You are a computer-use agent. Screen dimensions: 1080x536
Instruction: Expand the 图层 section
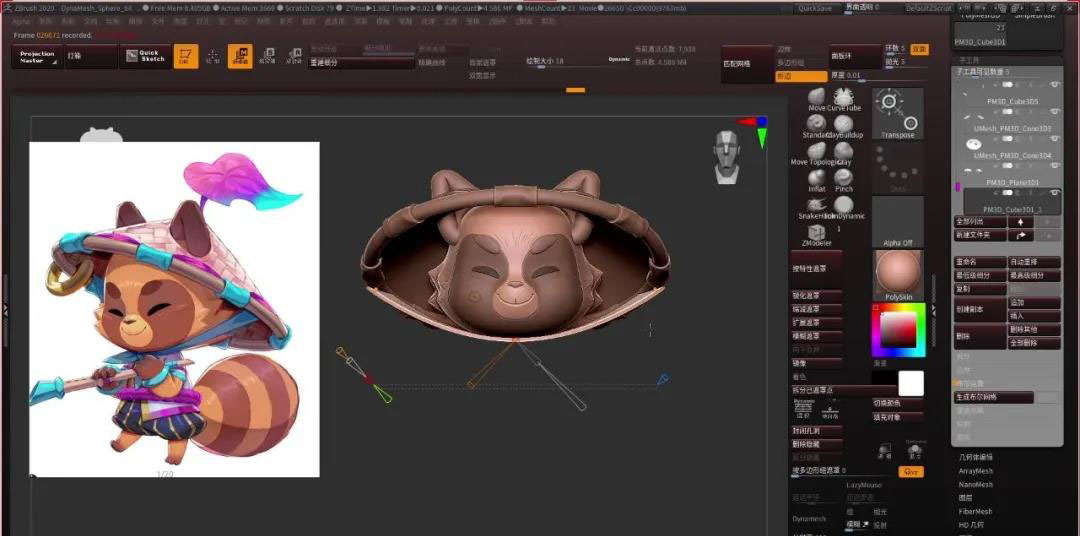click(x=965, y=497)
